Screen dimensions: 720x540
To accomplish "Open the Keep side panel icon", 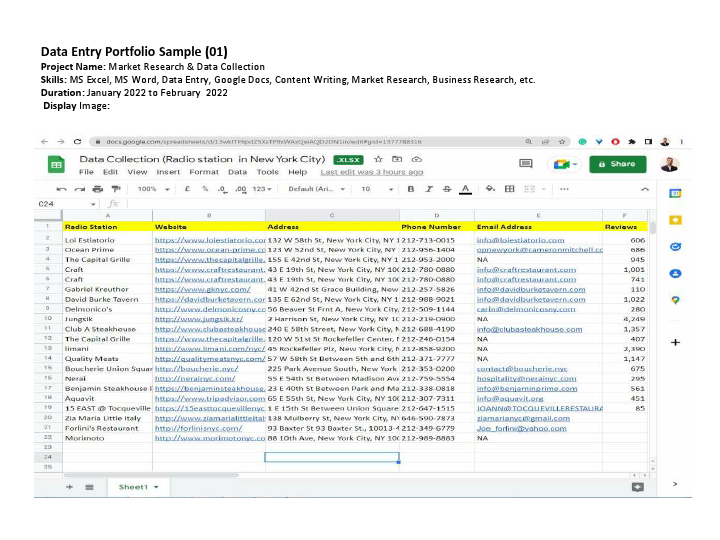I will coord(675,220).
